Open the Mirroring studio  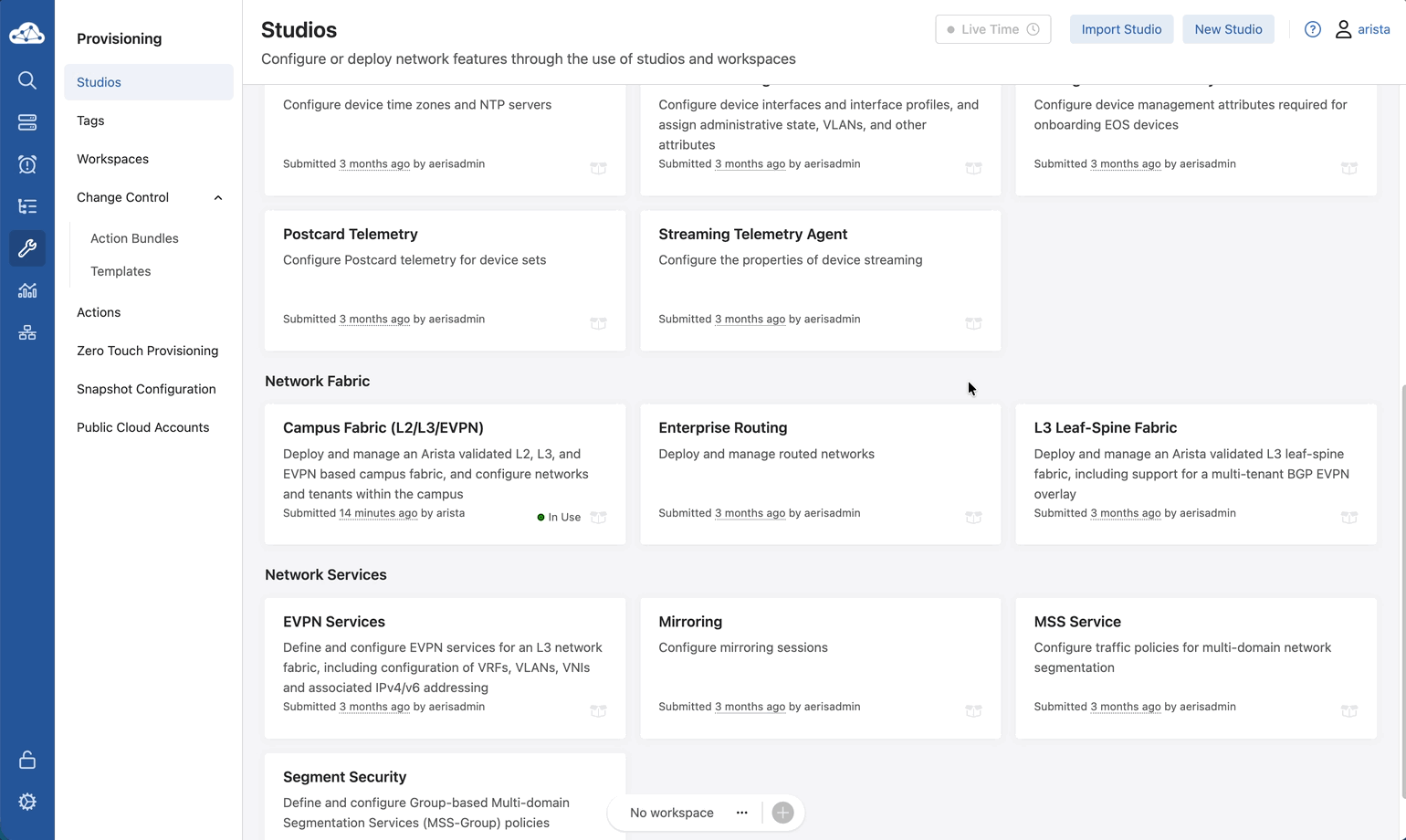(821, 667)
